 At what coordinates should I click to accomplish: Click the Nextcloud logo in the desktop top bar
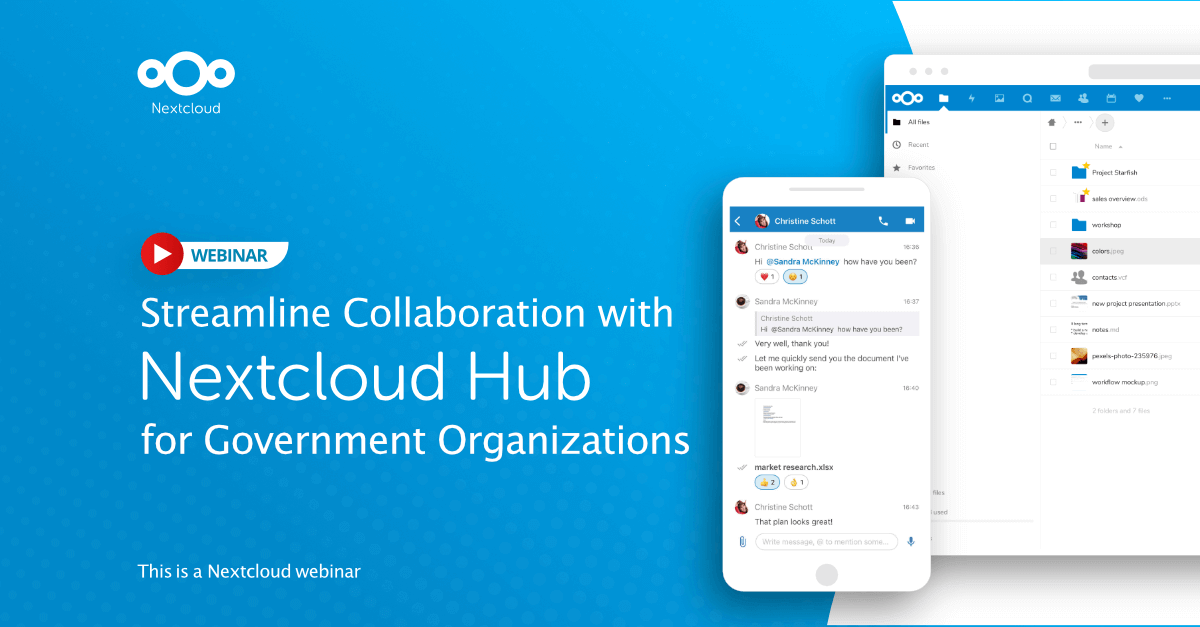(x=908, y=98)
